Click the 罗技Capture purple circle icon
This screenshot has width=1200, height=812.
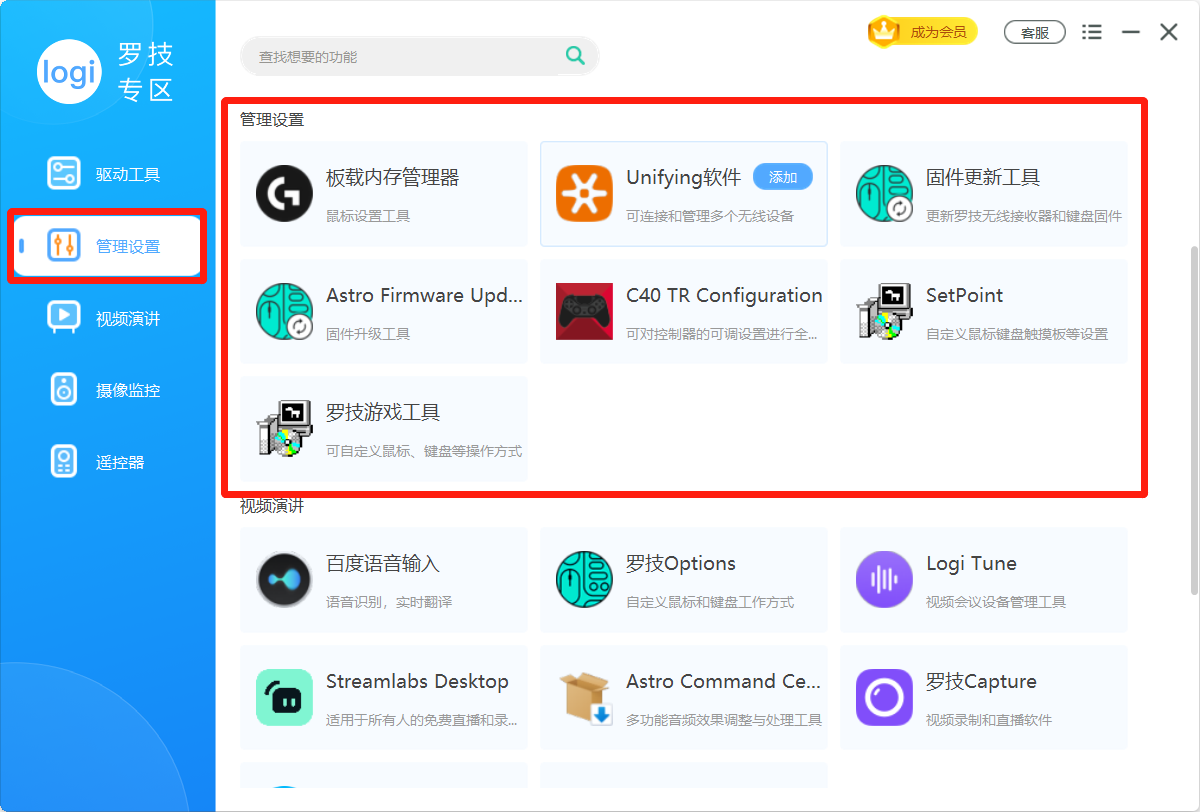[884, 697]
